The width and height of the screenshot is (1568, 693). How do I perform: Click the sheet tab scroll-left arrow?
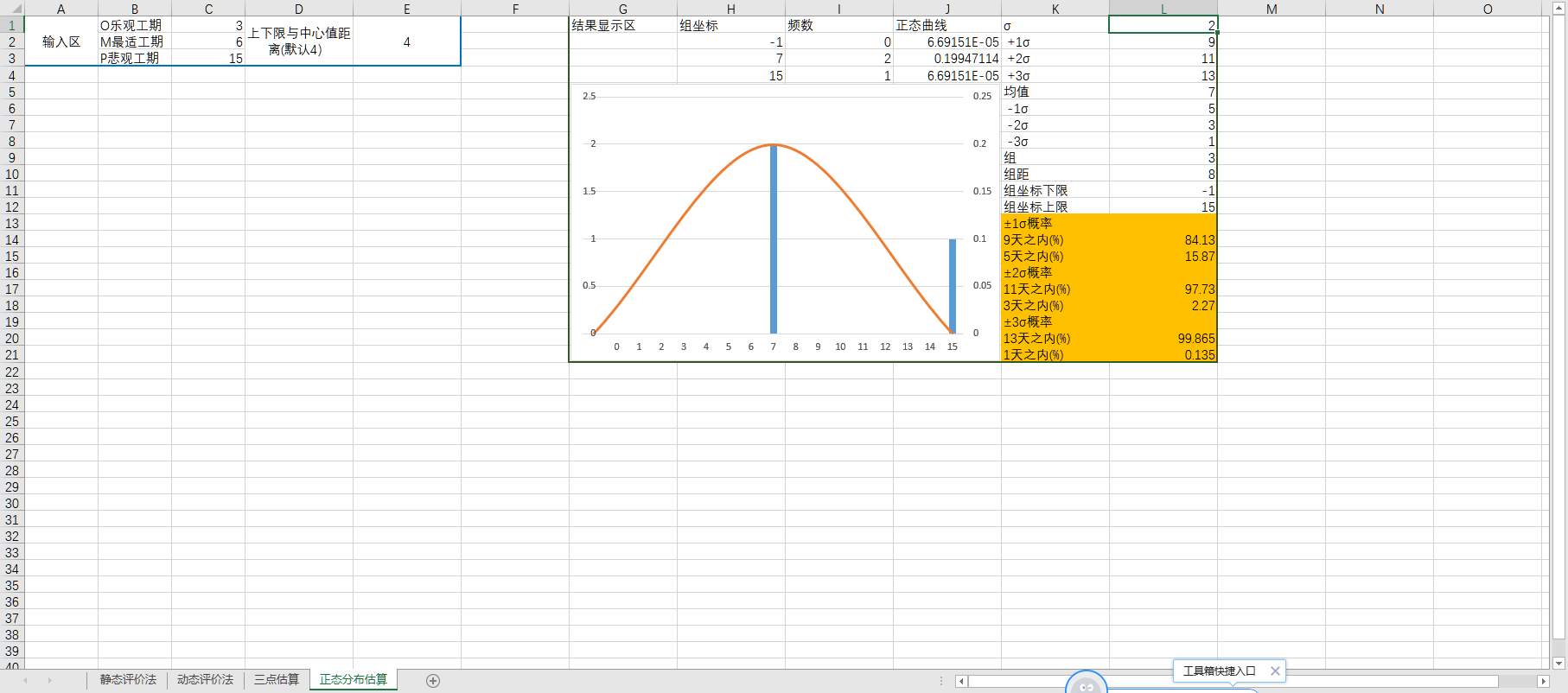click(x=26, y=681)
